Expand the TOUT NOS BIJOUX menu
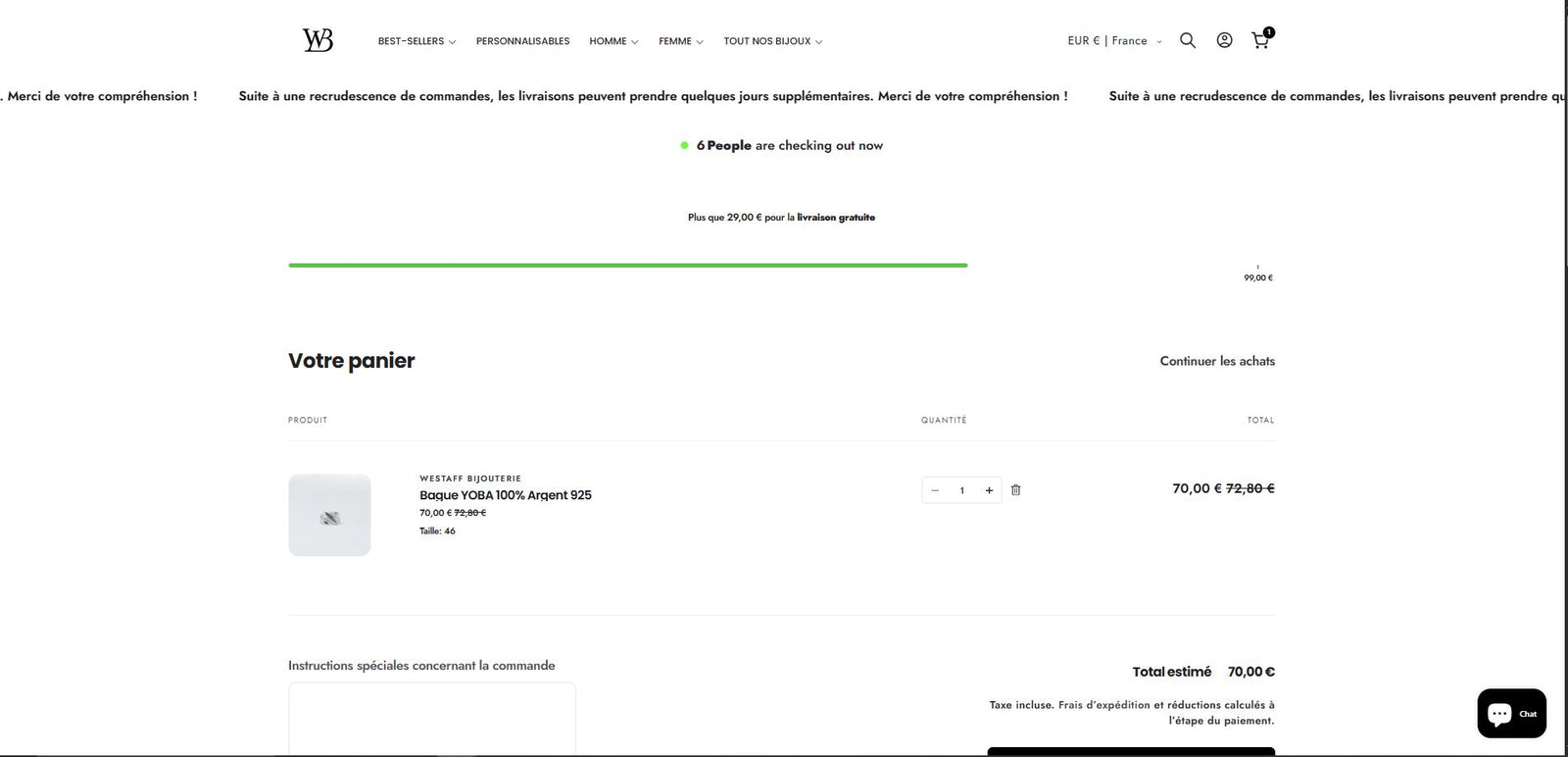1568x757 pixels. pyautogui.click(x=772, y=41)
